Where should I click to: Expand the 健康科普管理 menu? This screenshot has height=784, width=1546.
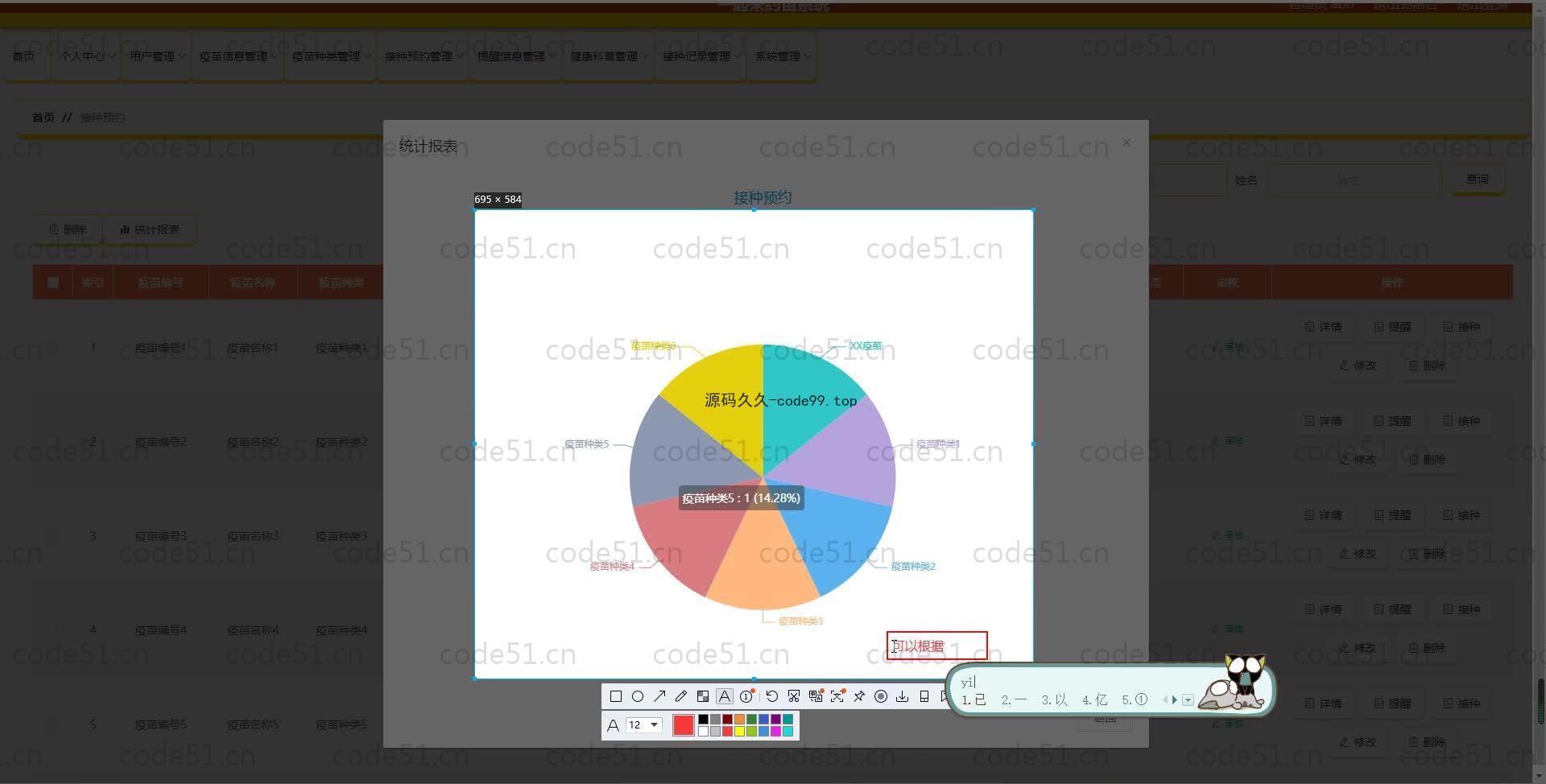click(x=609, y=56)
